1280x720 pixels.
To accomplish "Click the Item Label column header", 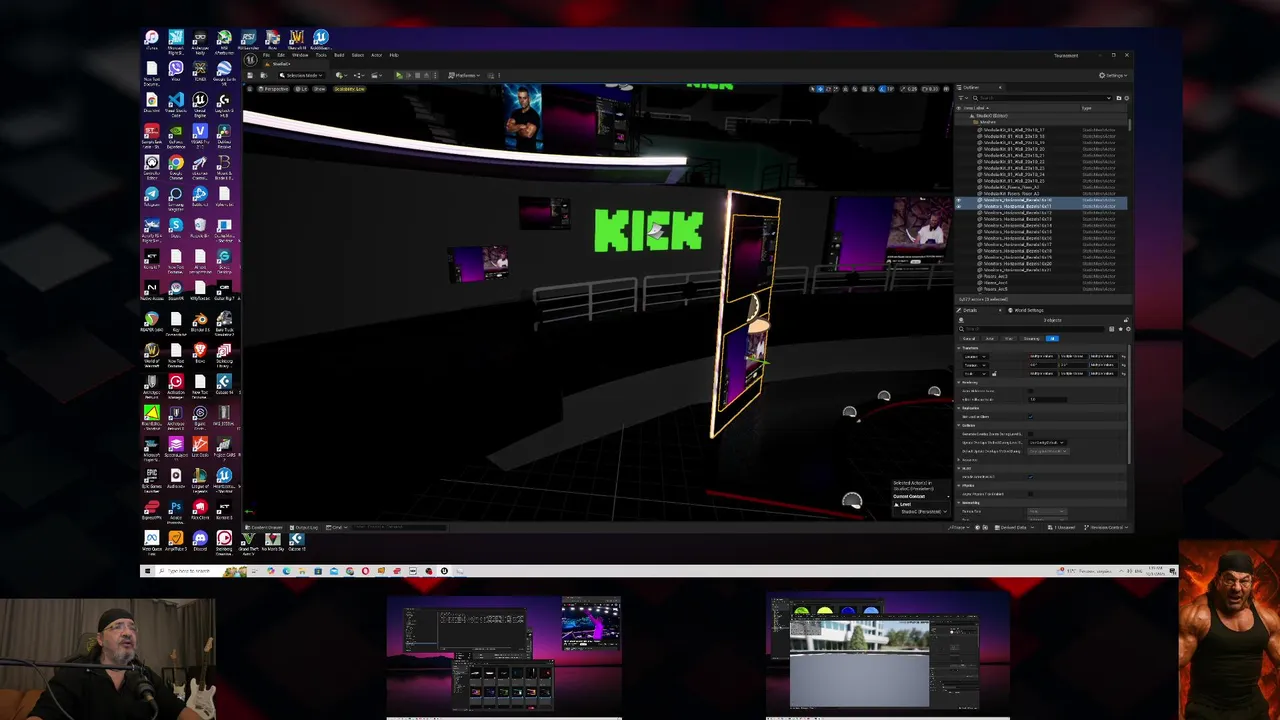I will pyautogui.click(x=975, y=108).
